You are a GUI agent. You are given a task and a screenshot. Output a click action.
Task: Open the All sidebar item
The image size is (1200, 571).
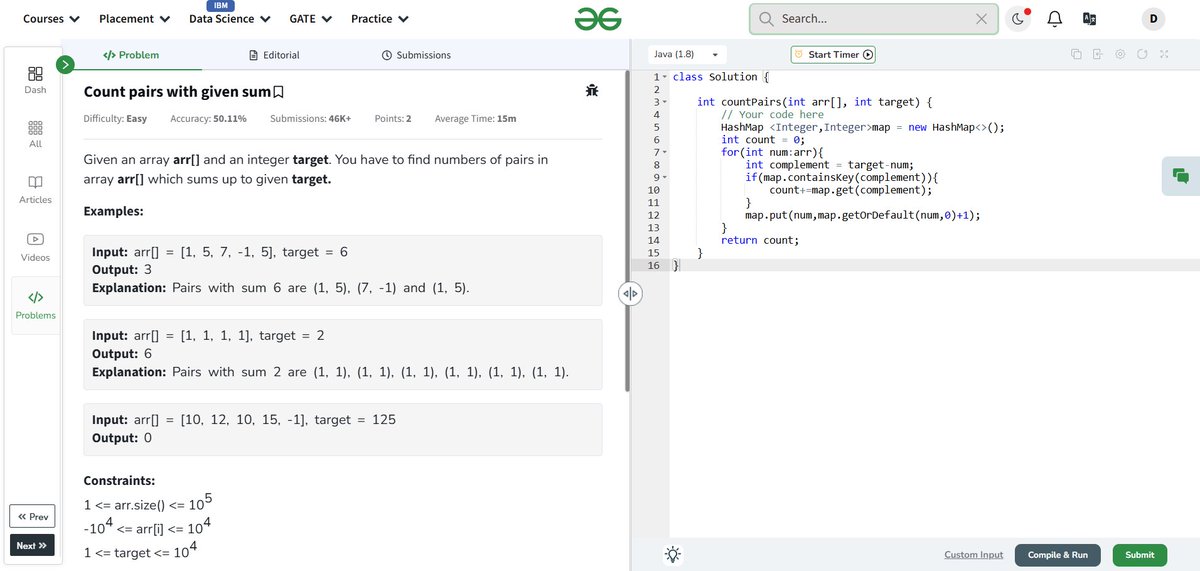[35, 135]
